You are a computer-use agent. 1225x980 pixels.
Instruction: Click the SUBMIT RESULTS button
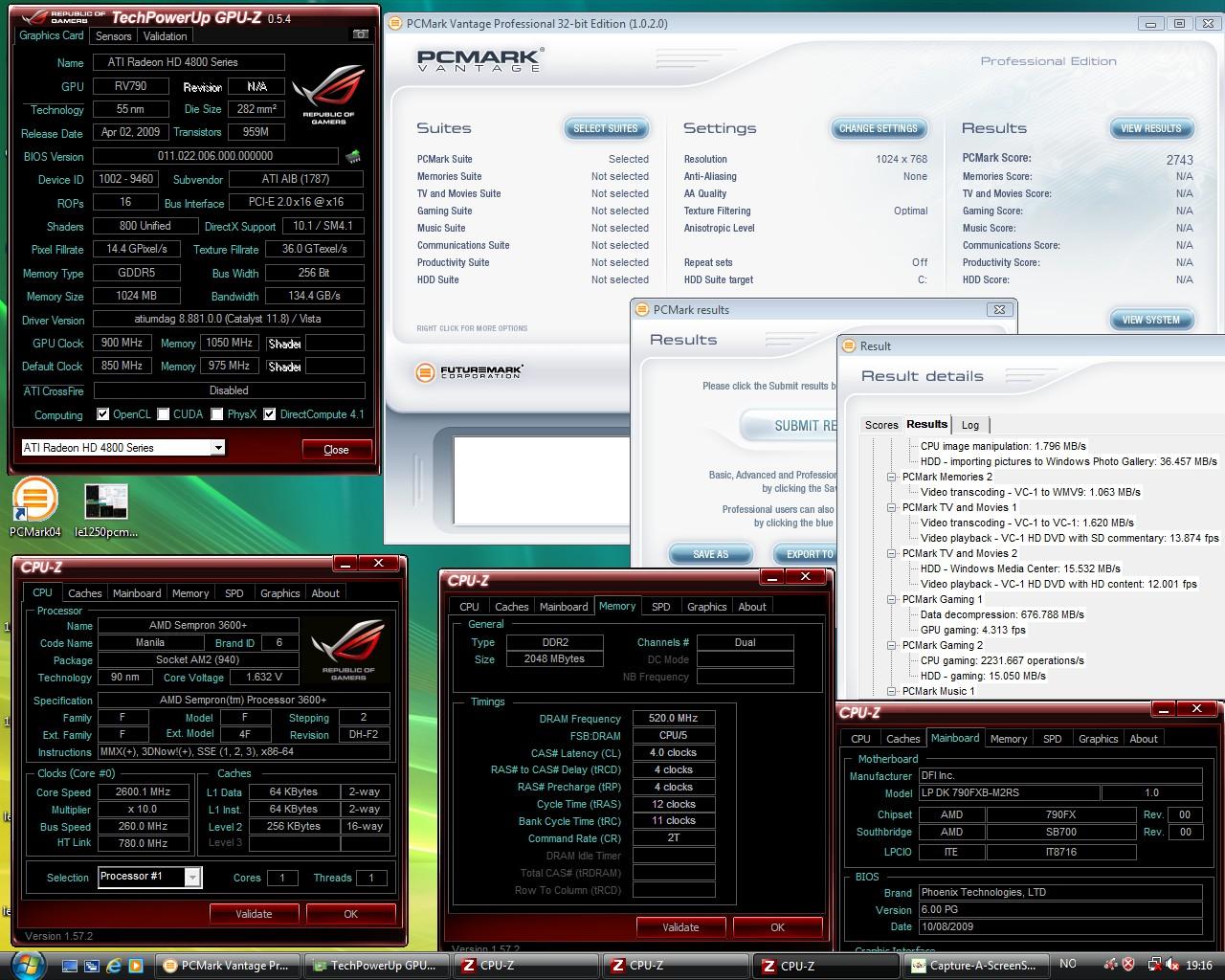tap(790, 426)
